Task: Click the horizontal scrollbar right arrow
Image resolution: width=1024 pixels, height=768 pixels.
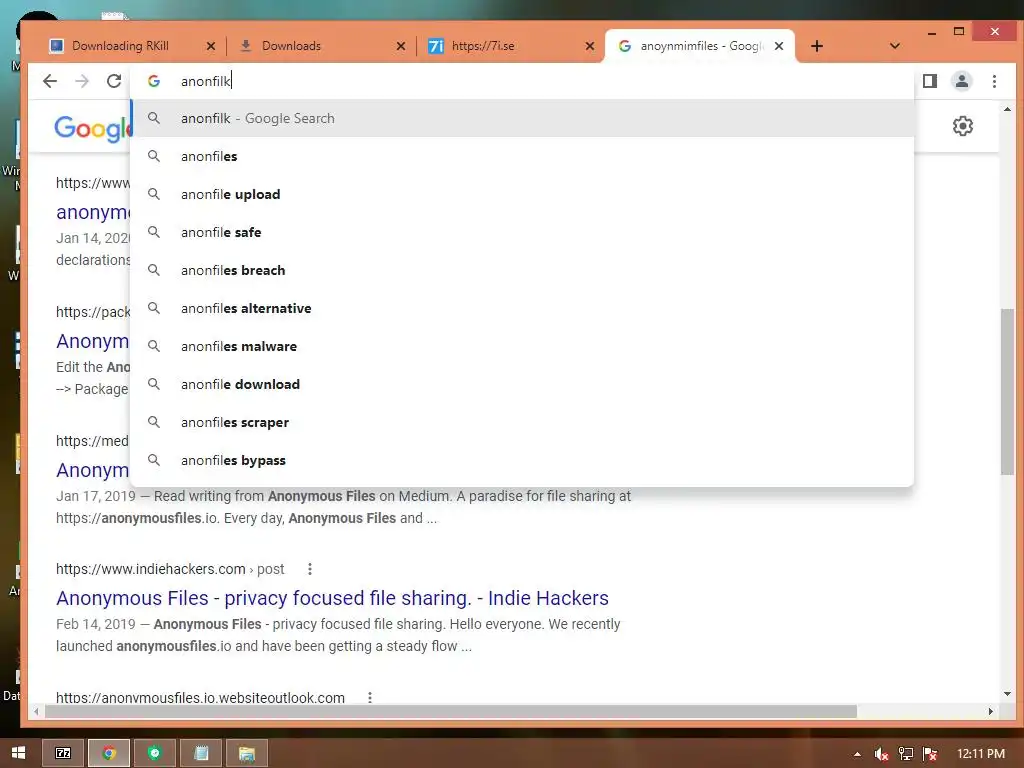Action: click(x=991, y=711)
